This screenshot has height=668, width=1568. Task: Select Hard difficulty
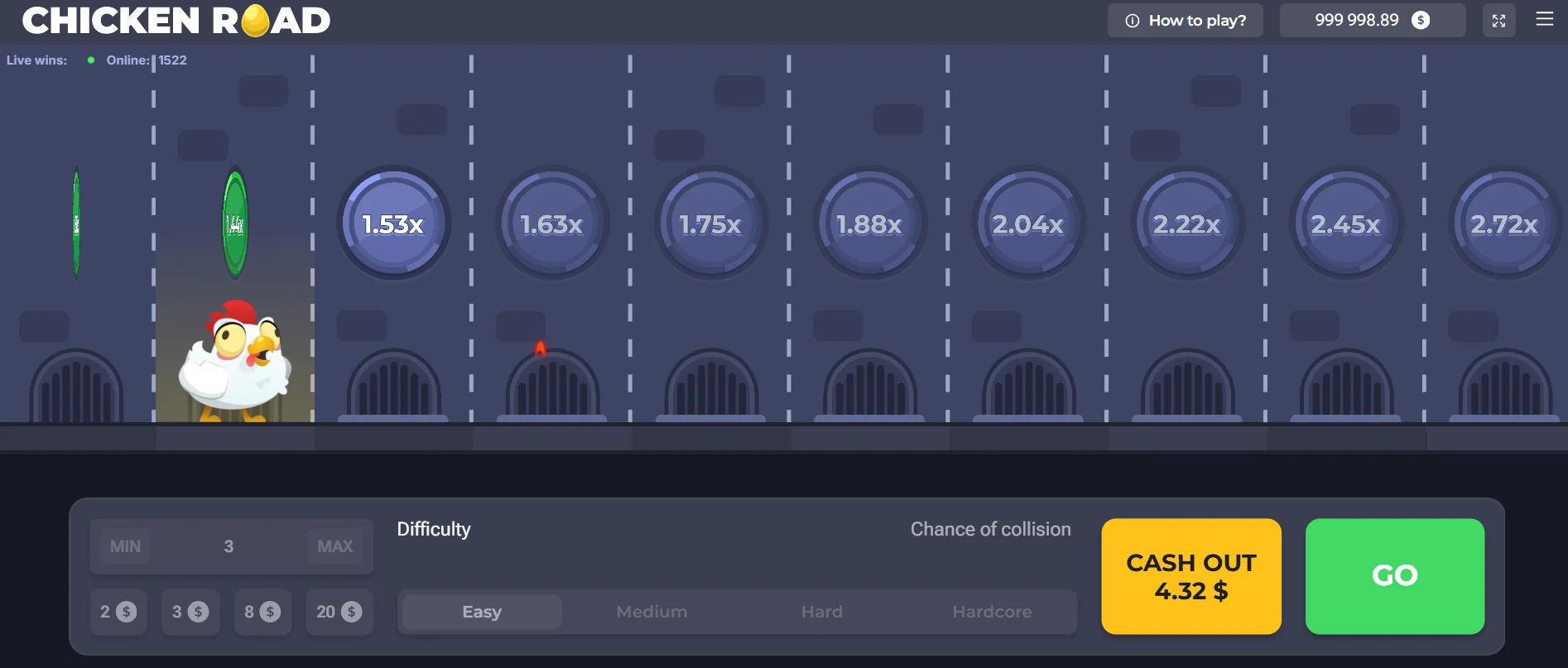click(822, 612)
